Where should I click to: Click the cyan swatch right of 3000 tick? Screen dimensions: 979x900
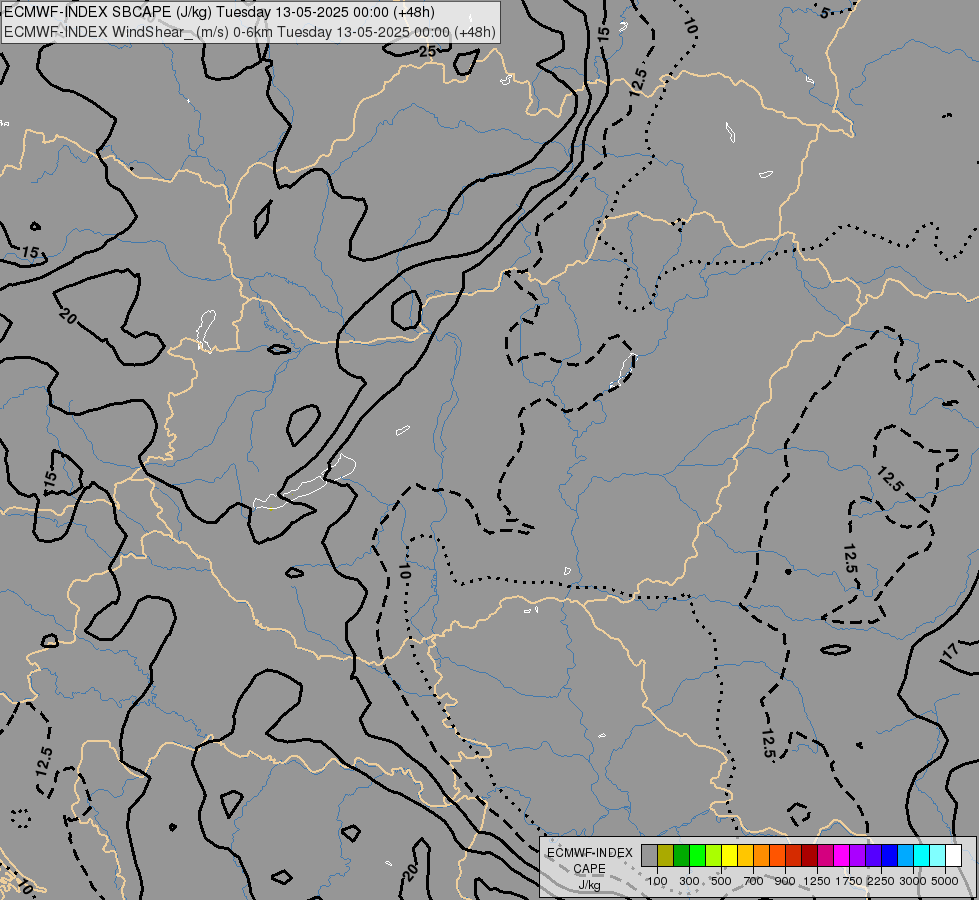[x=922, y=855]
